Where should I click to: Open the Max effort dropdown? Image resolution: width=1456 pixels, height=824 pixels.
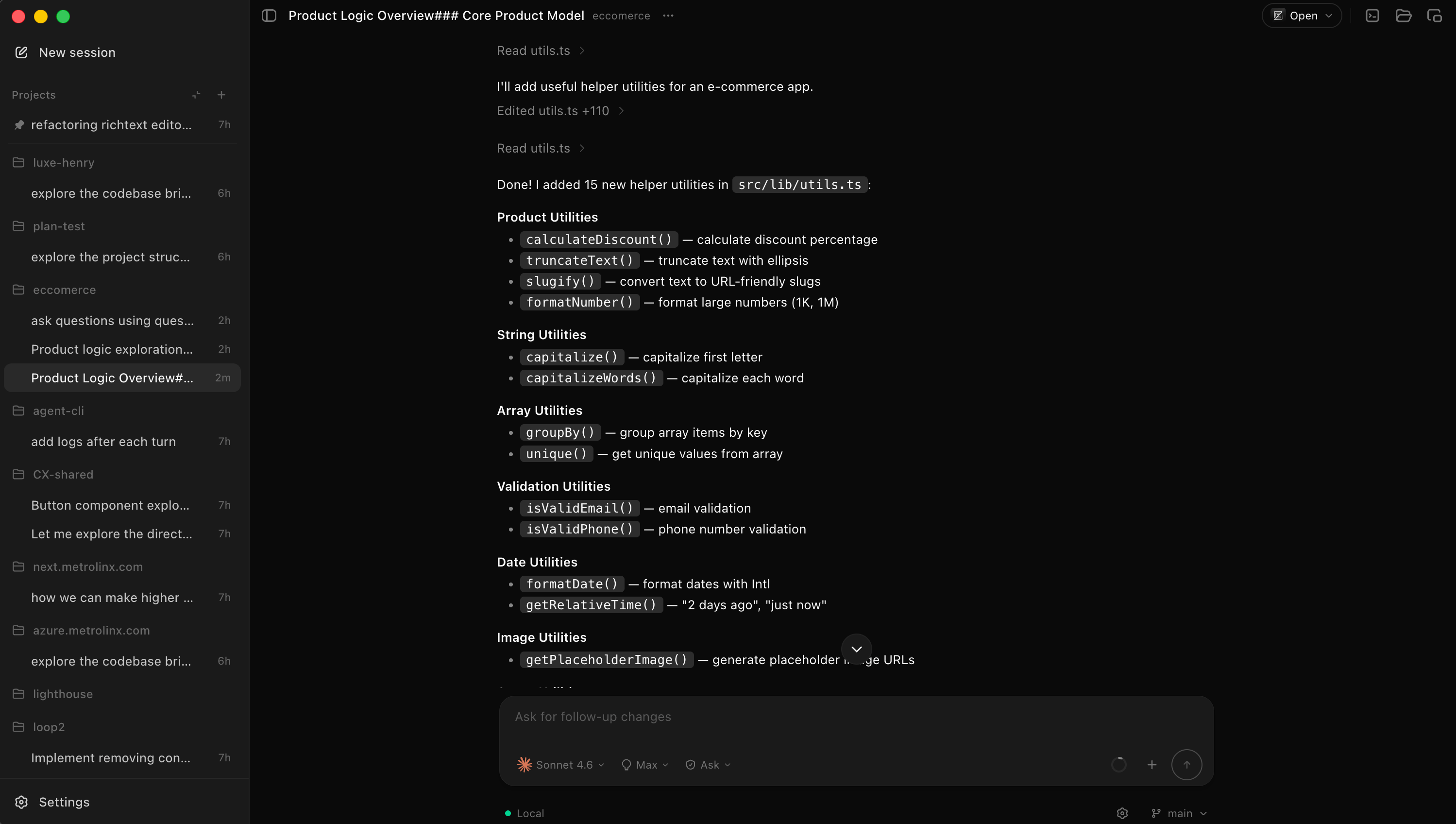(x=645, y=765)
